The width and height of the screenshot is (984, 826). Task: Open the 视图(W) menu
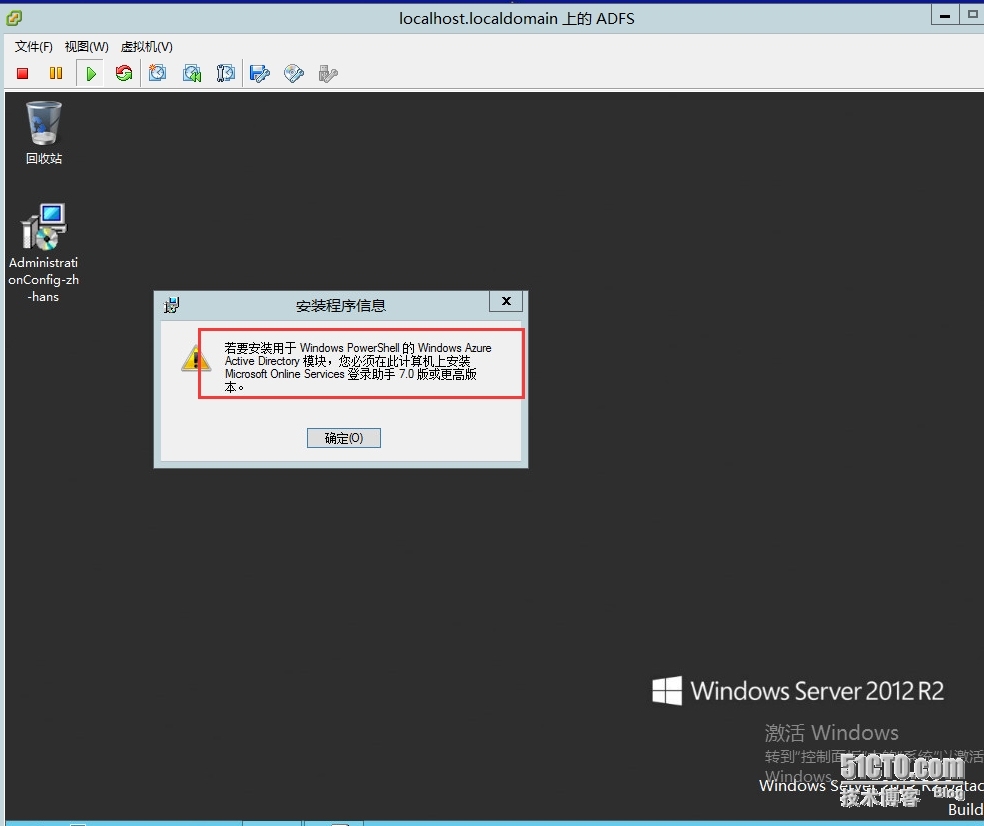87,46
